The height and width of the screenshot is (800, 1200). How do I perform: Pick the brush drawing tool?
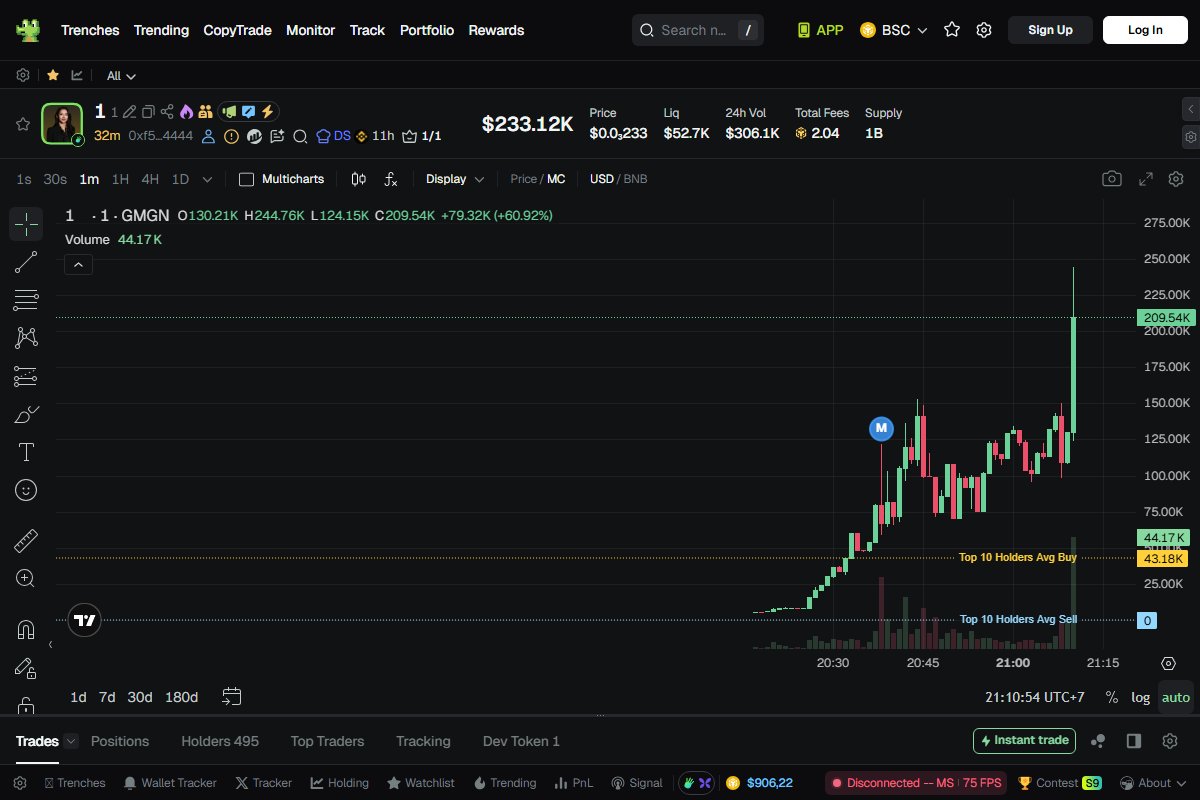[x=26, y=414]
